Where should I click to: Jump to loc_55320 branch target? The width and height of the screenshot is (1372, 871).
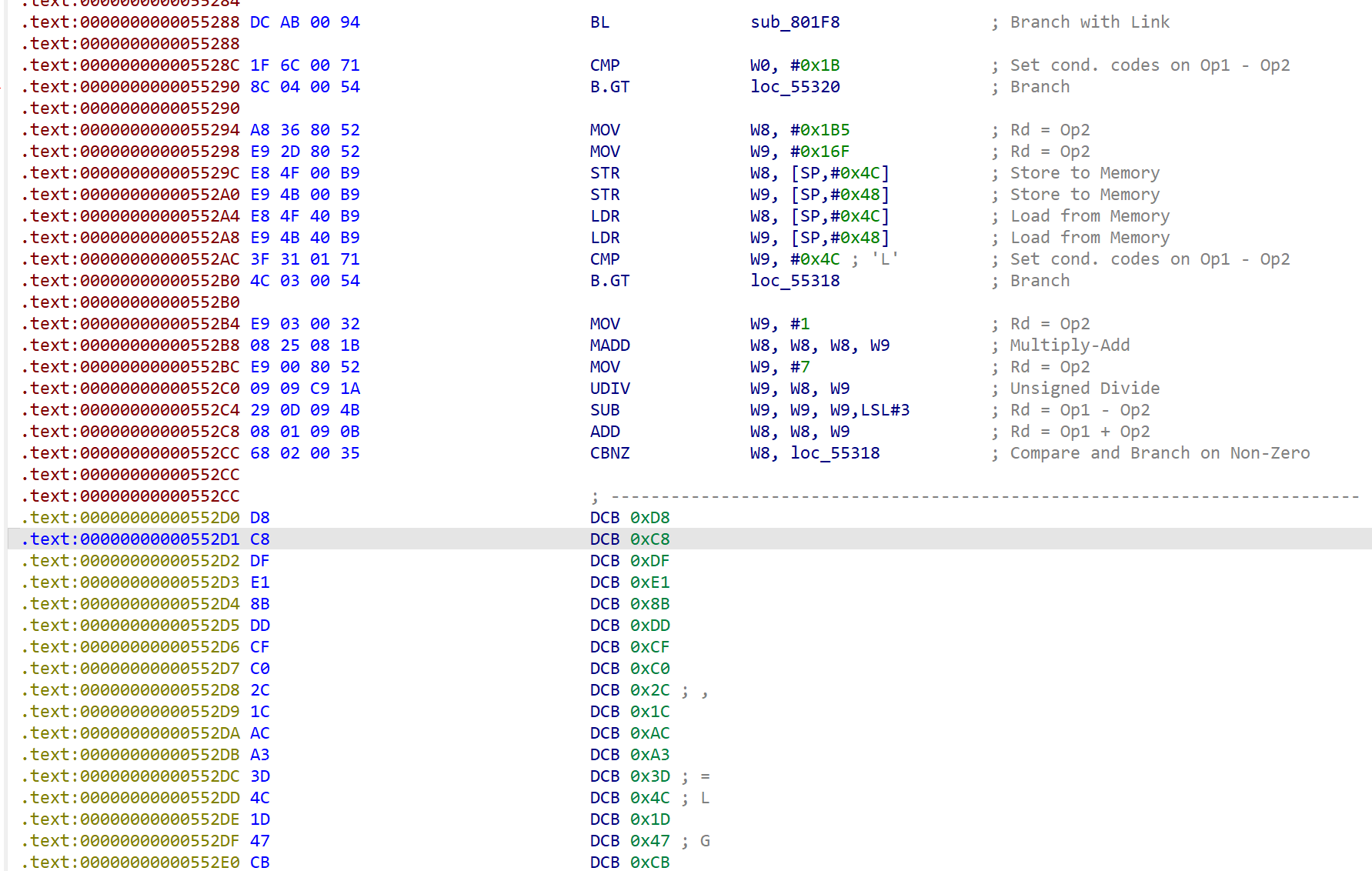795,87
